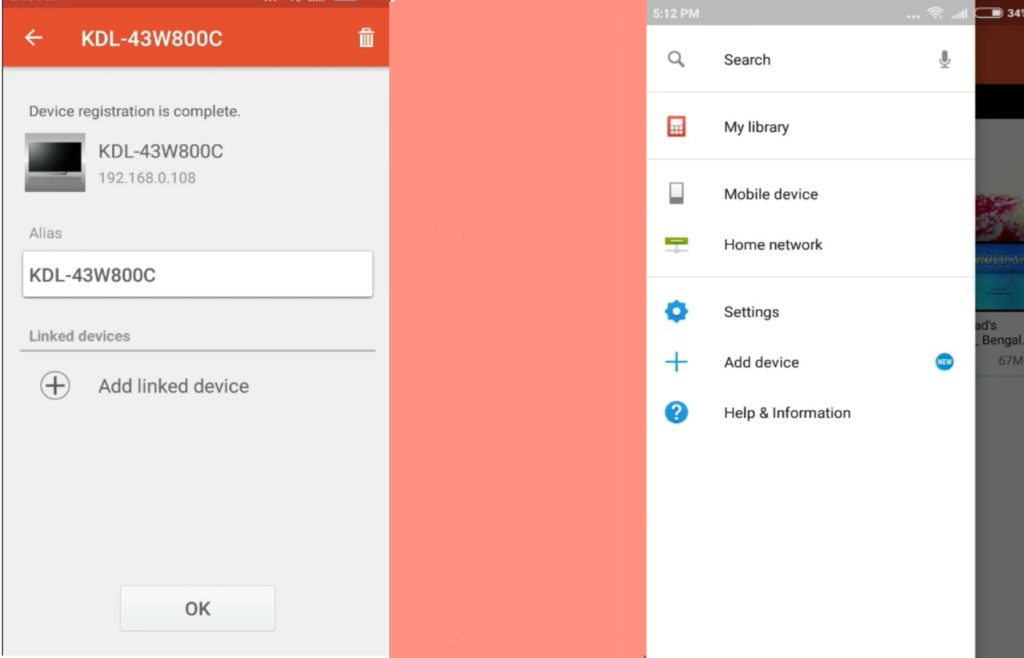The image size is (1024, 658).
Task: Tap the Add device plus icon
Action: pos(676,362)
